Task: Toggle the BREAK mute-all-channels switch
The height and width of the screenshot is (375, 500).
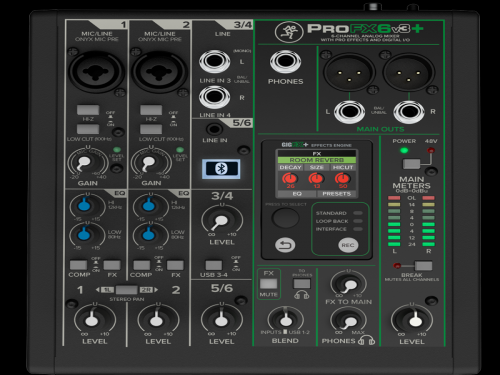Action: pyautogui.click(x=423, y=266)
